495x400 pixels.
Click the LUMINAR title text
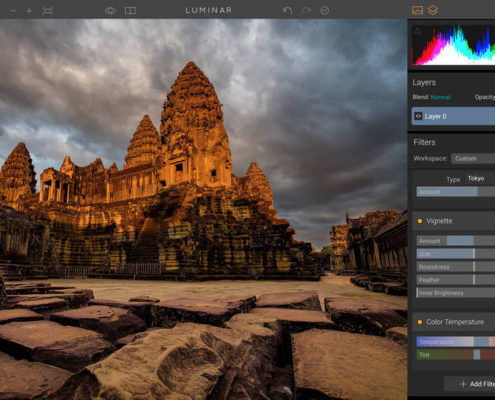coord(209,10)
